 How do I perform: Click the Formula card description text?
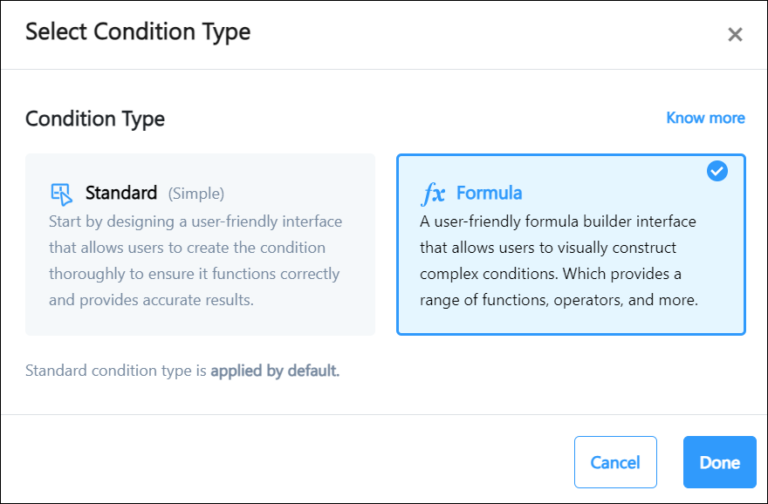pyautogui.click(x=559, y=261)
